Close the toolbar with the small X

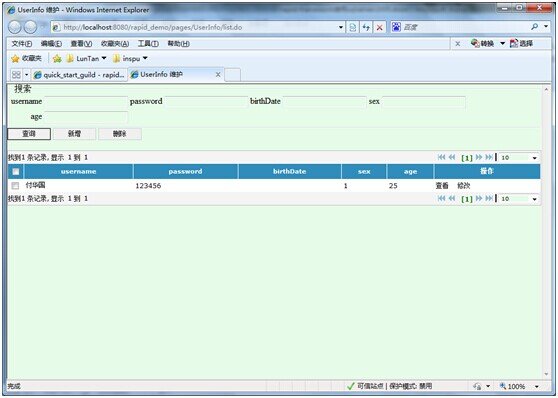coord(458,43)
